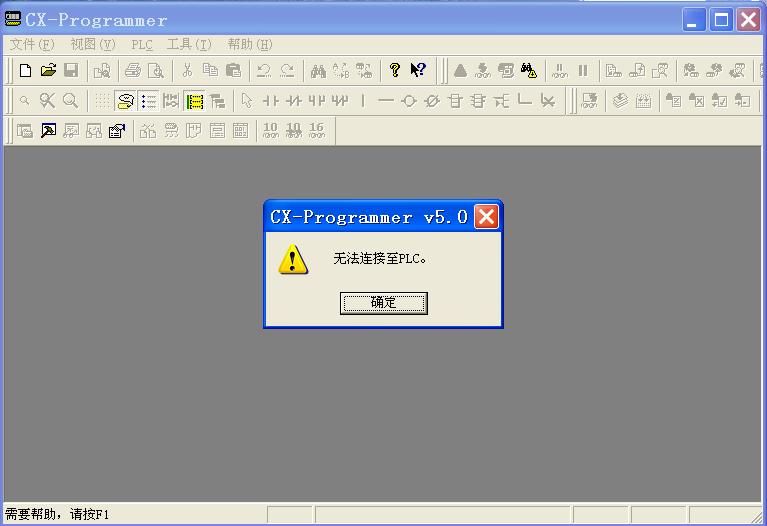Screen dimensions: 767x526
Task: Click the Print printer icon
Action: tap(133, 70)
